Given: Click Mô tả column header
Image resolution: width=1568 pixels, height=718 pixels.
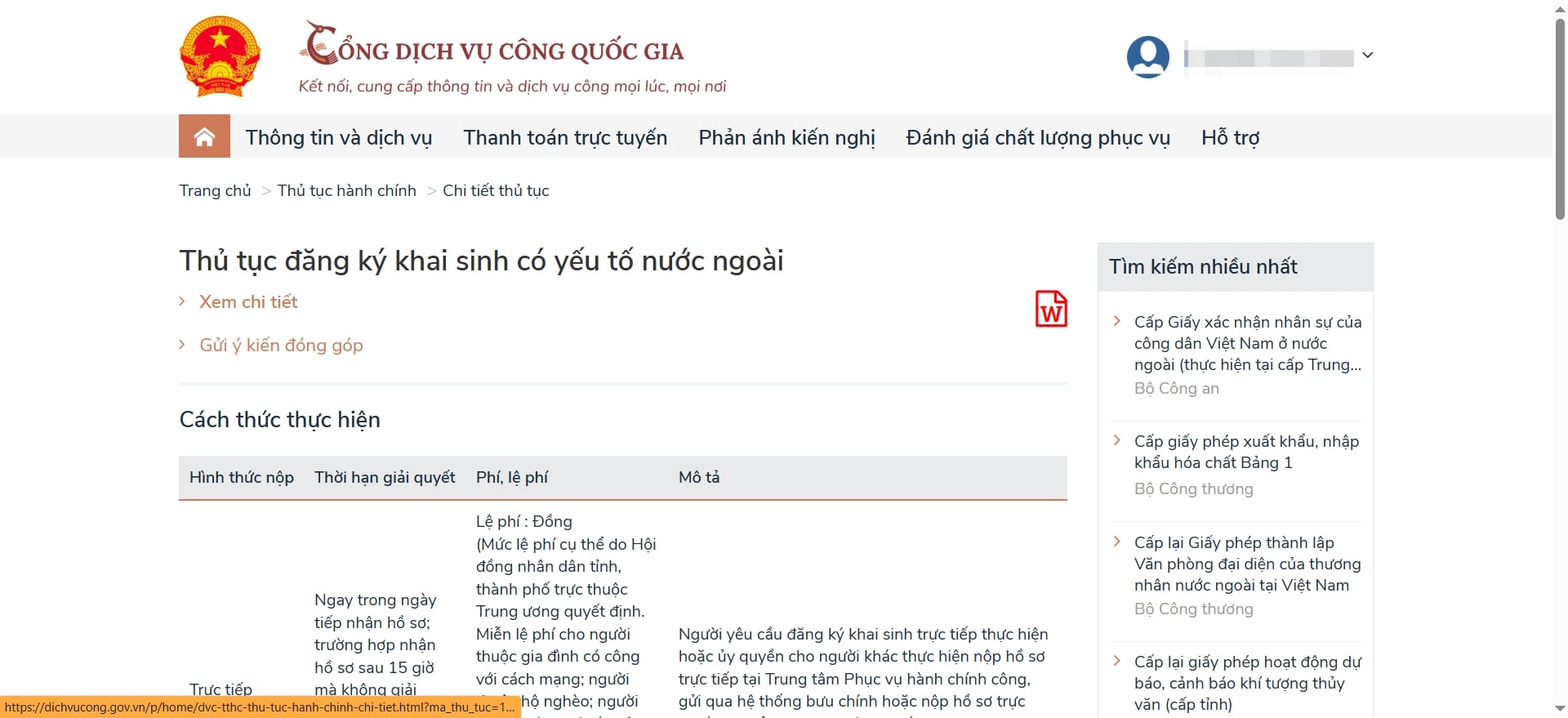Looking at the screenshot, I should (x=699, y=477).
